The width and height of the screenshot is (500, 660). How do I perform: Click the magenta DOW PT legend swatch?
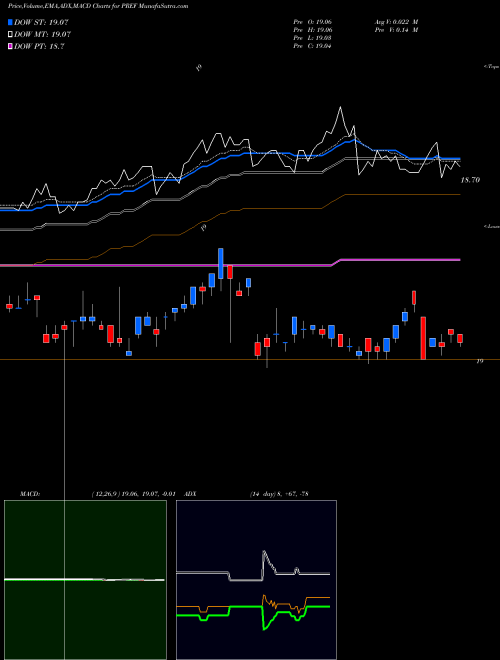[11, 46]
